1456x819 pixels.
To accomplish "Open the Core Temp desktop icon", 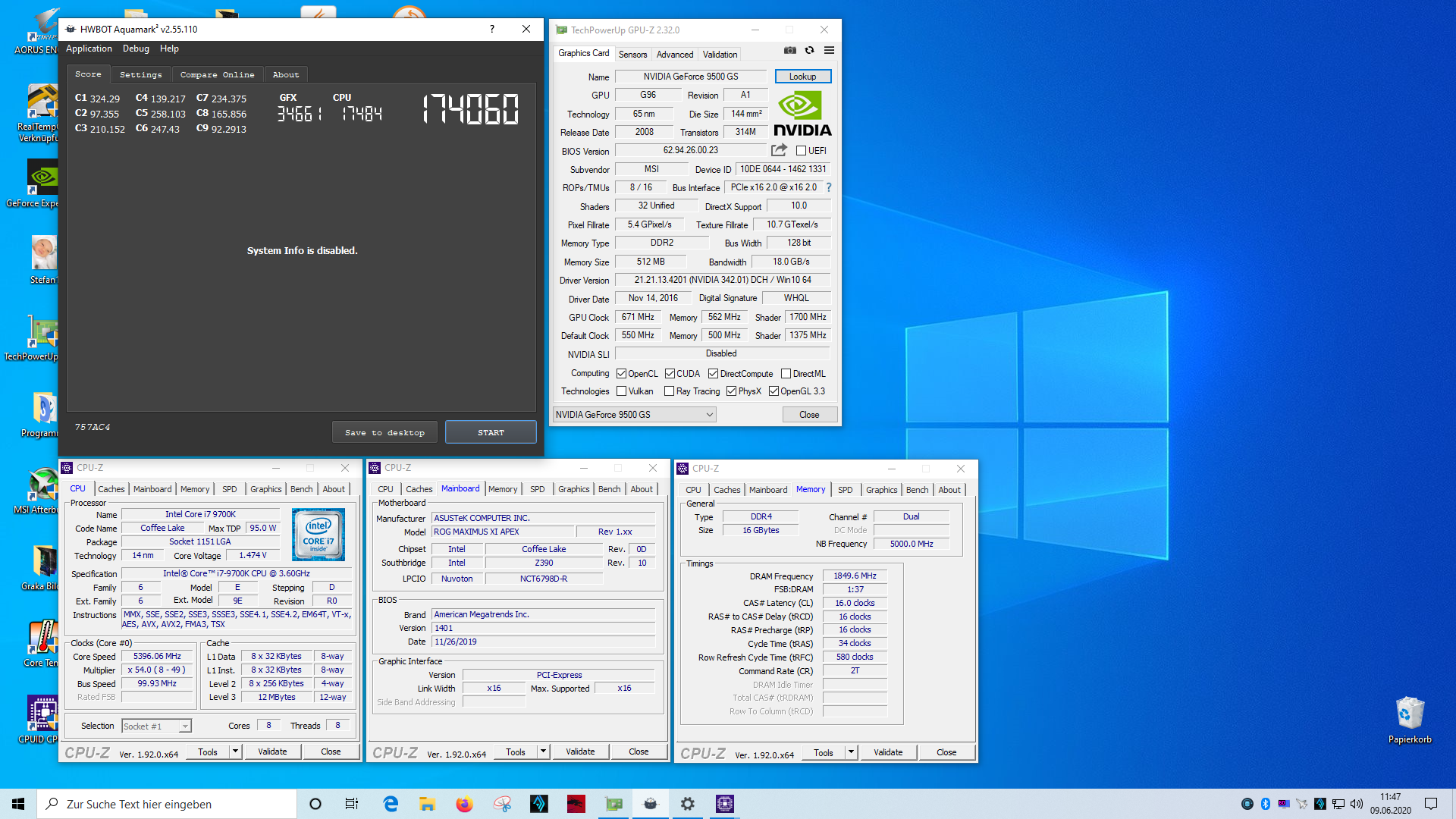I will [x=42, y=643].
